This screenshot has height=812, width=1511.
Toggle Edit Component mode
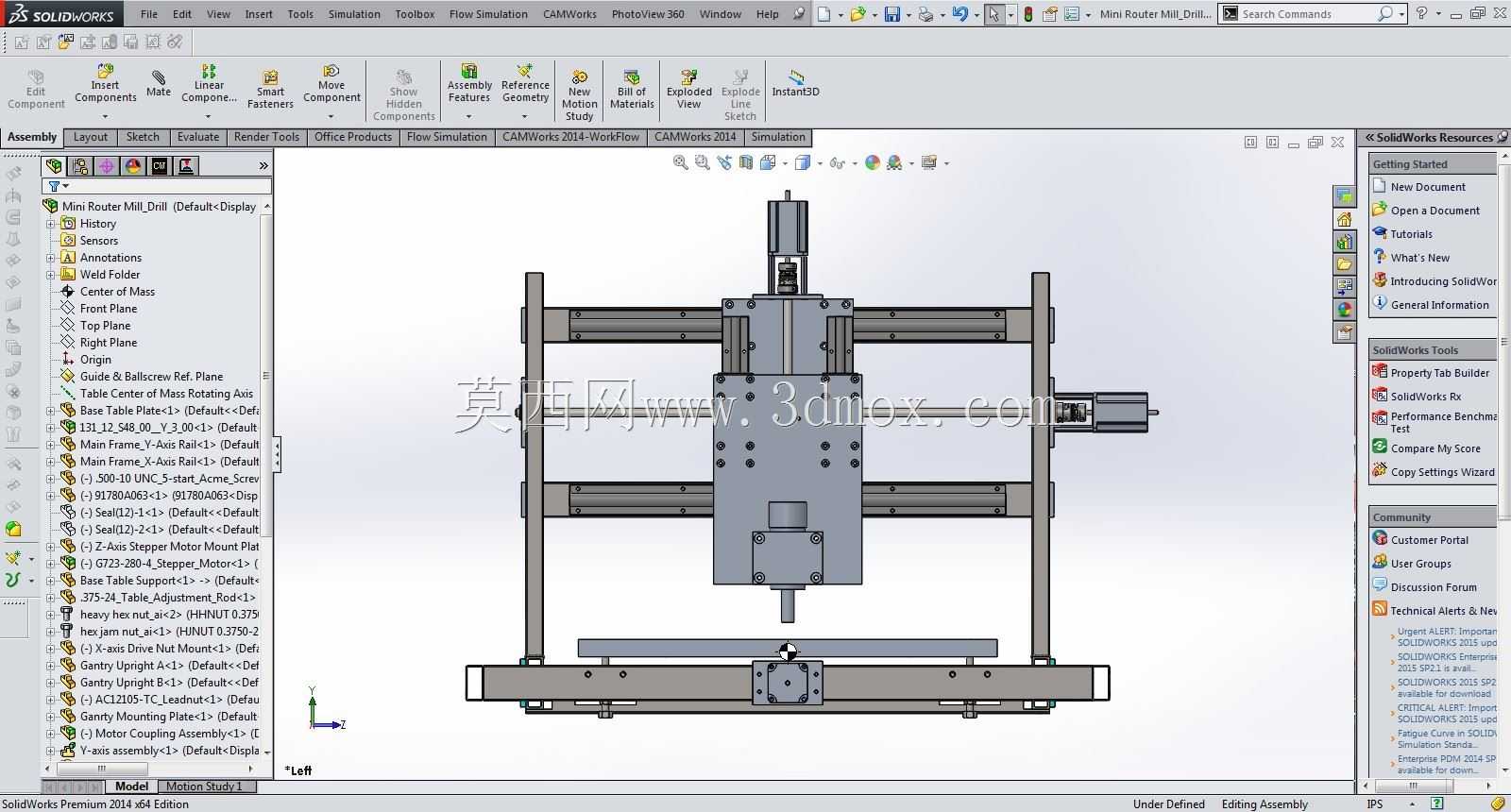point(36,90)
